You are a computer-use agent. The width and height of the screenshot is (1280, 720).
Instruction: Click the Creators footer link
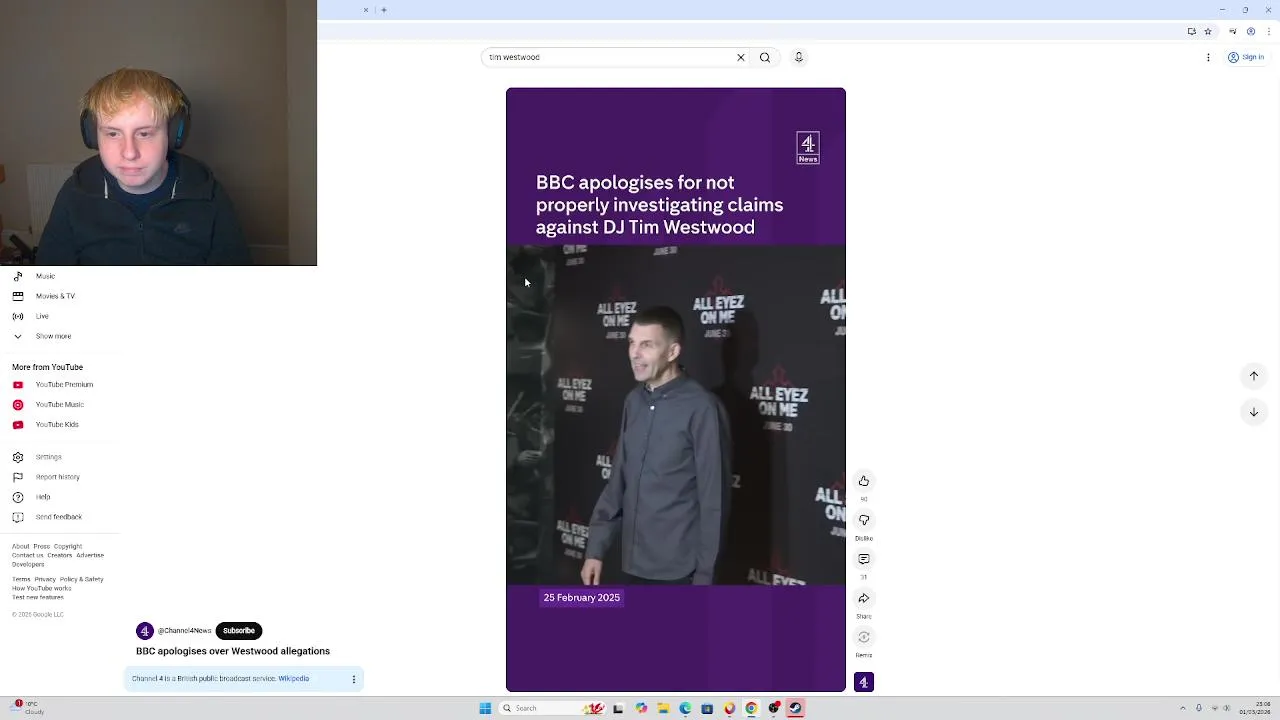60,555
